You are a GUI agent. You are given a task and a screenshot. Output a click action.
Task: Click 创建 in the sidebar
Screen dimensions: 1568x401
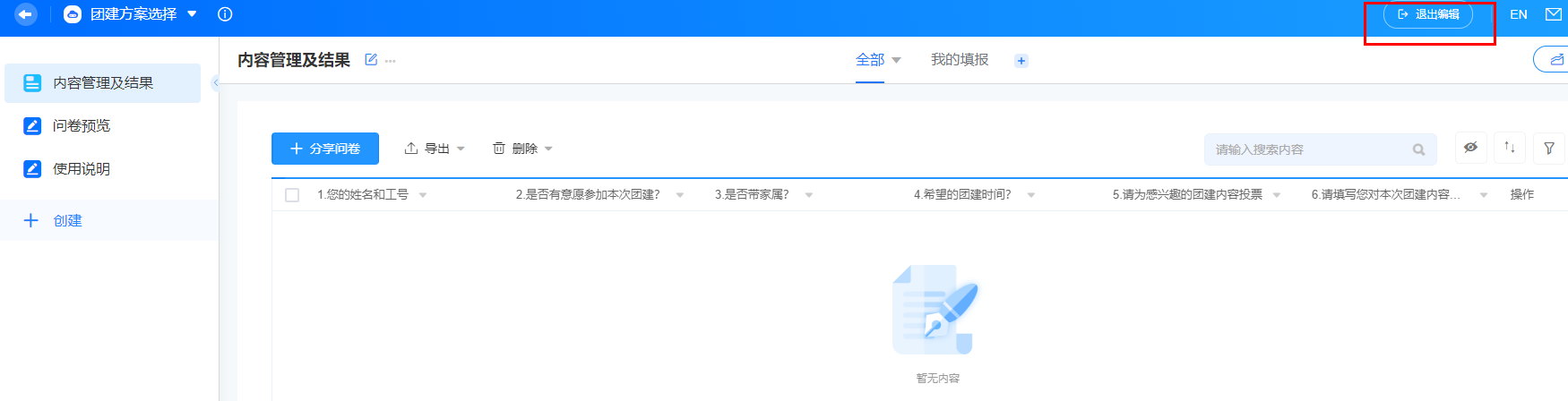pyautogui.click(x=67, y=221)
